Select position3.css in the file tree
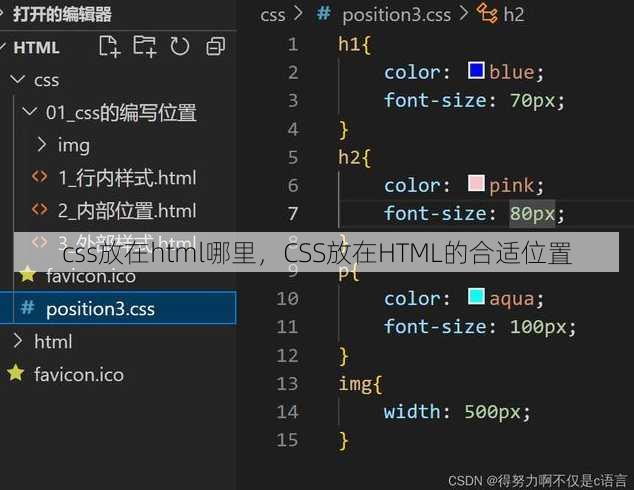Viewport: 634px width, 490px height. coord(118,308)
